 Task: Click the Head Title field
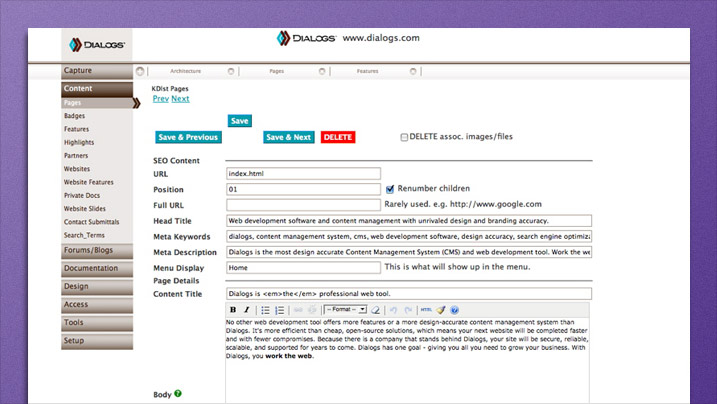pyautogui.click(x=409, y=221)
